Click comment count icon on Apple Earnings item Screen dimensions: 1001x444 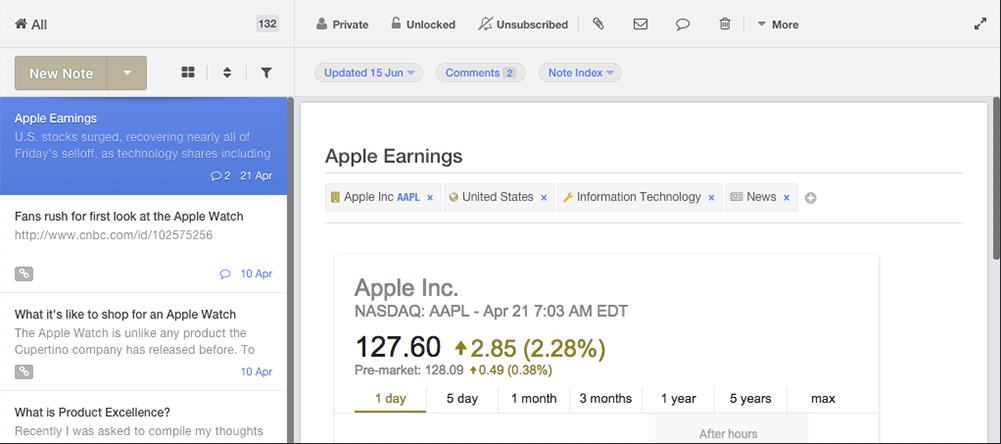[220, 176]
